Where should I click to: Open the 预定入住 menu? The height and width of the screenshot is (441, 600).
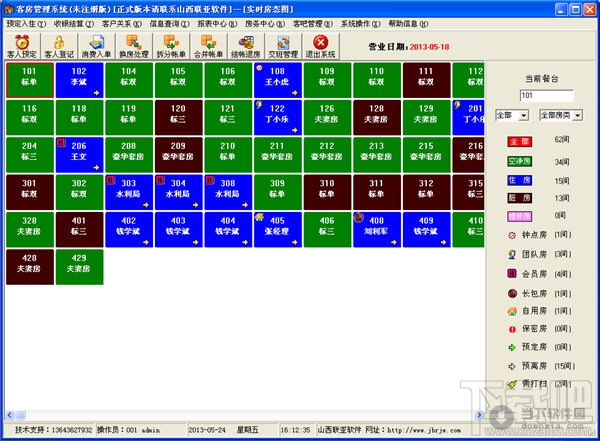tap(26, 24)
